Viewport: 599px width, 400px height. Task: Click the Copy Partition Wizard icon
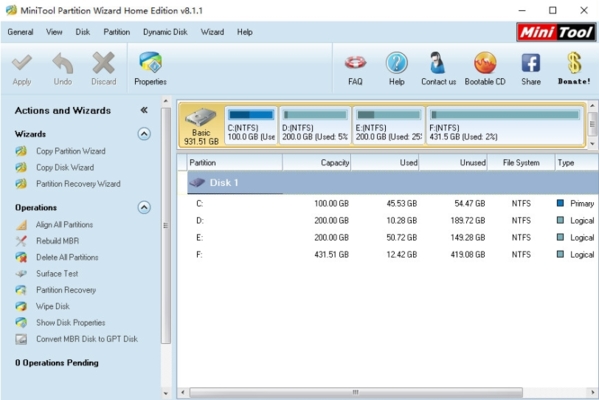click(21, 151)
